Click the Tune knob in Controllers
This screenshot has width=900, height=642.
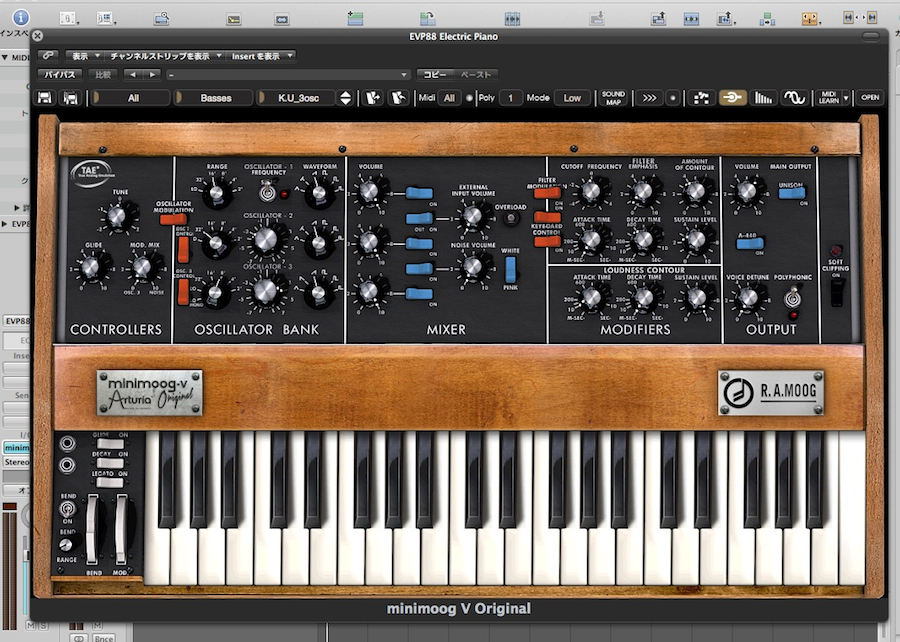117,216
